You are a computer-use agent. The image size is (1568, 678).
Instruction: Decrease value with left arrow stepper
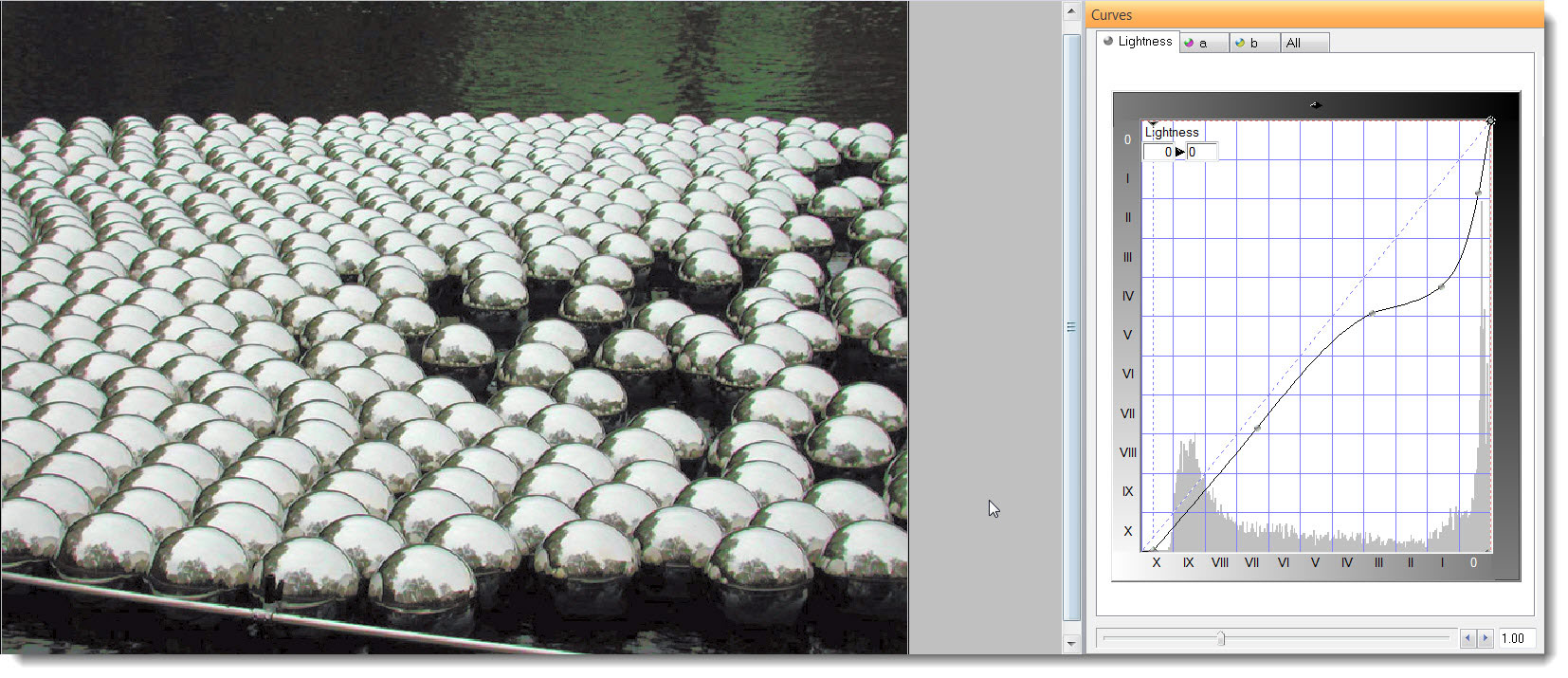pos(1468,638)
